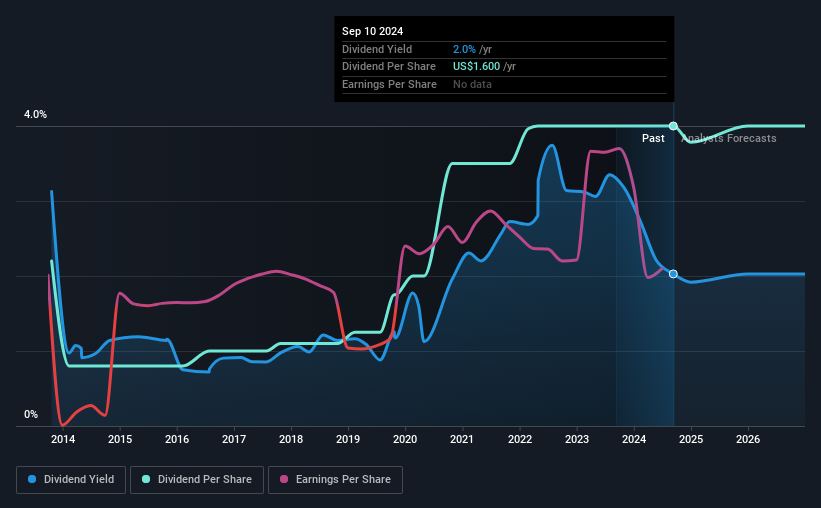Viewport: 821px width, 508px height.
Task: Click the Past label on chart
Action: tap(653, 138)
